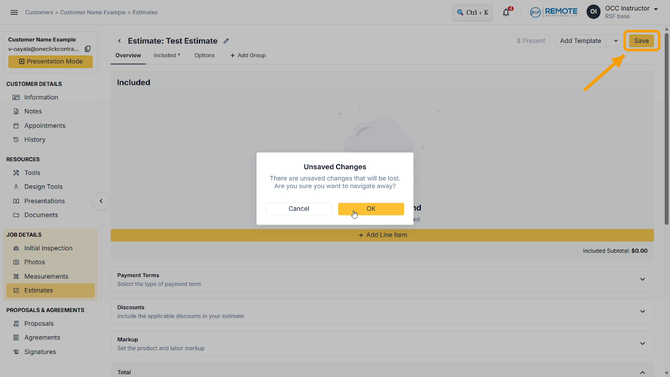The width and height of the screenshot is (670, 377).
Task: Open search with Ctrl + K box
Action: 472,12
